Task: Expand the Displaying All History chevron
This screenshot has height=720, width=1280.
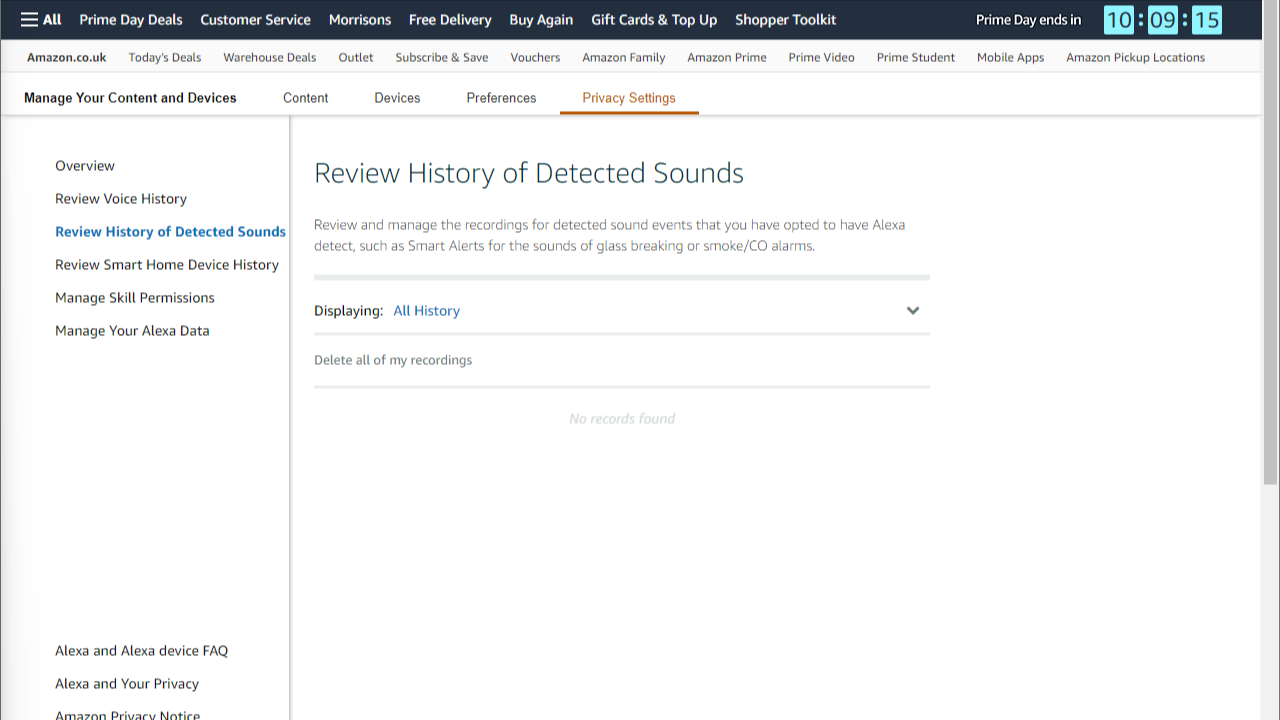Action: [912, 311]
